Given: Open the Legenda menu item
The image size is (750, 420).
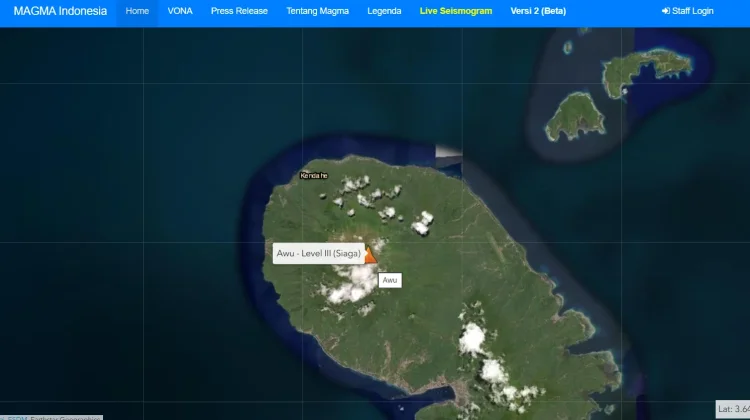Looking at the screenshot, I should (x=384, y=11).
